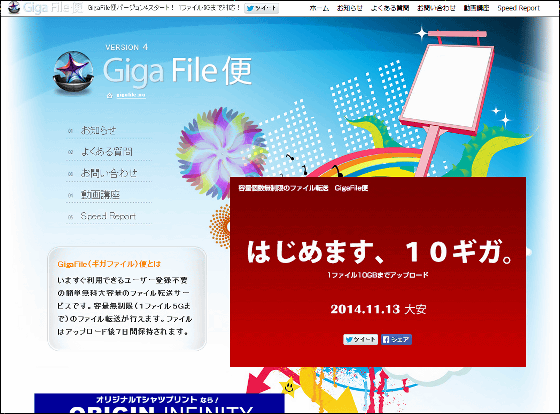Open Speed Report in top navigation
The image size is (560, 414).
tap(518, 8)
